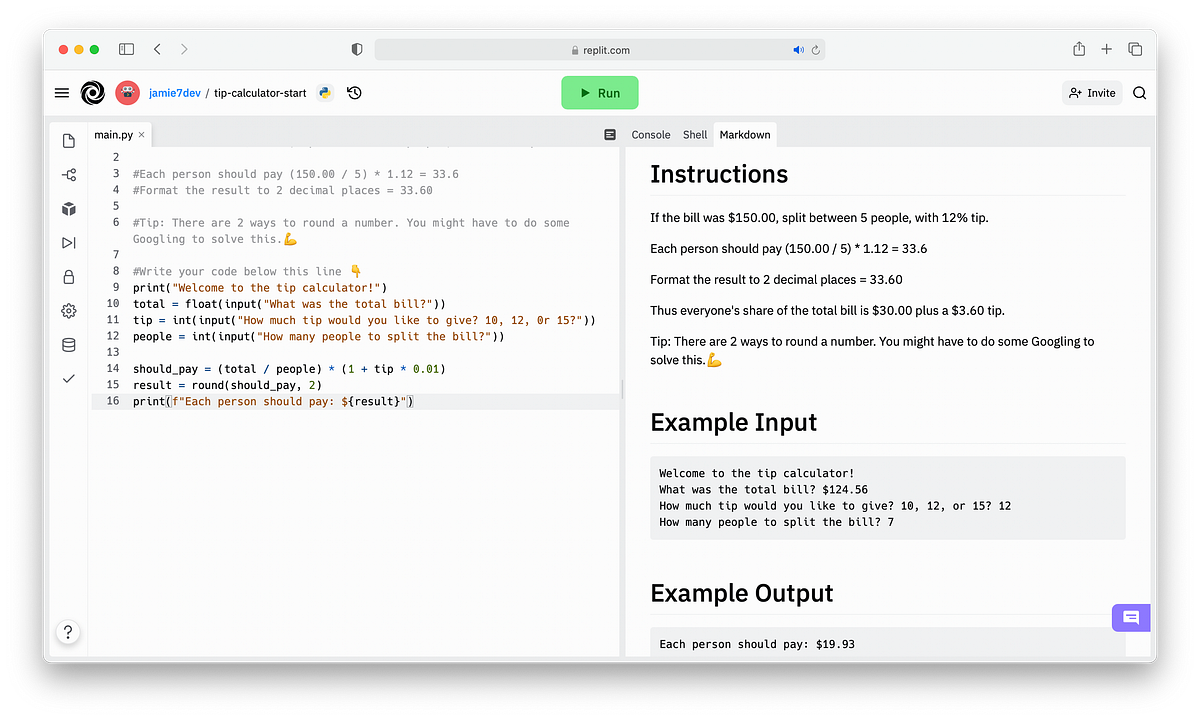Invite a collaborator

1091,92
